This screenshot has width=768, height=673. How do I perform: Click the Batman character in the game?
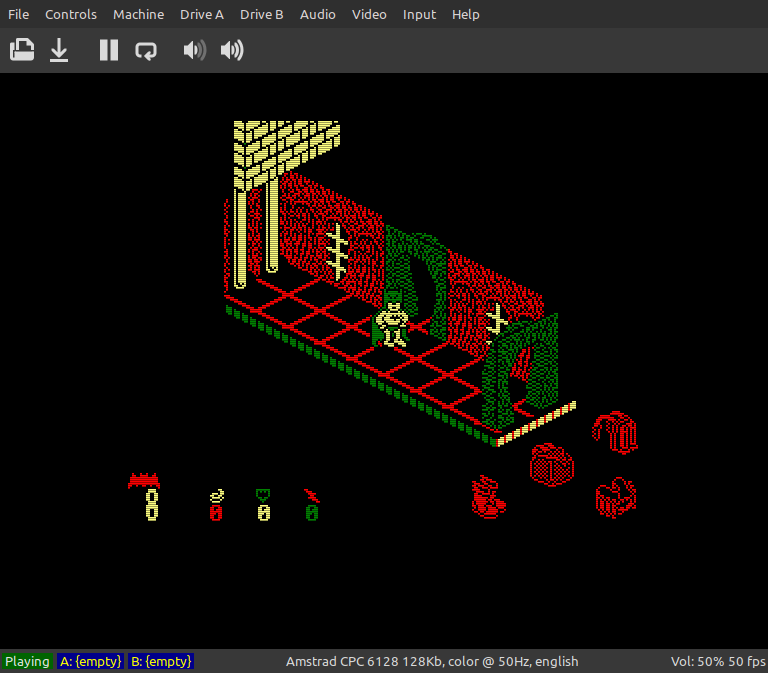[x=392, y=321]
